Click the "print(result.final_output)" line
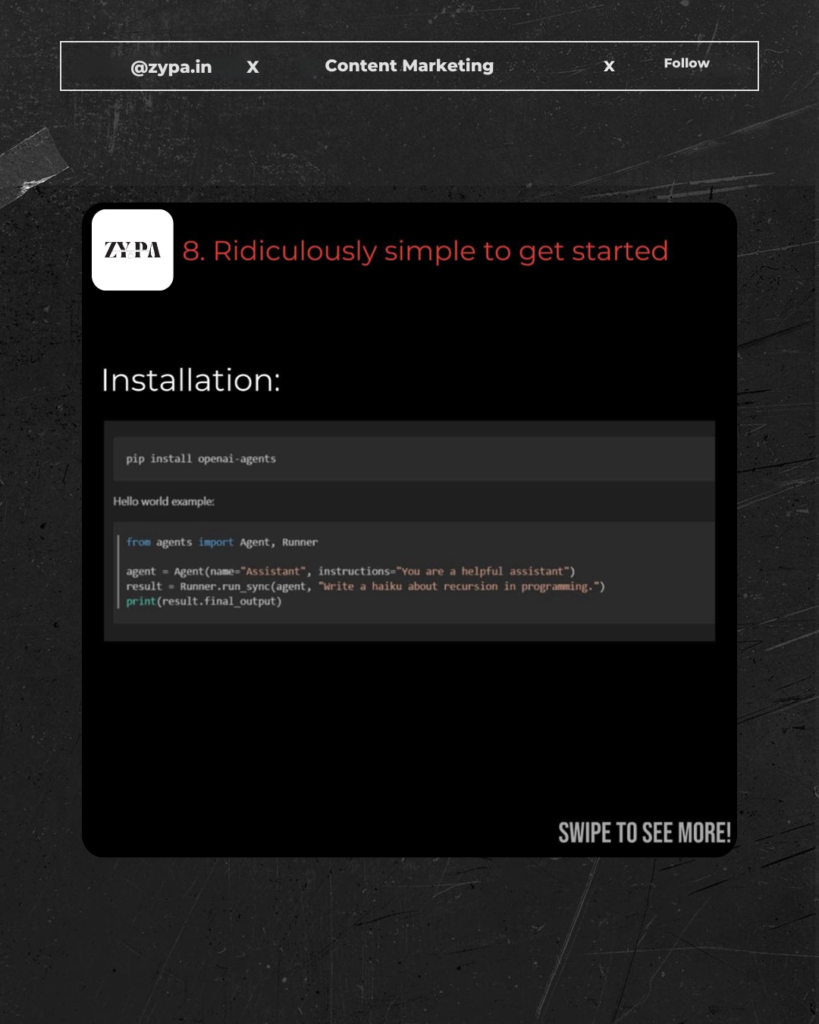Viewport: 819px width, 1024px height. point(204,601)
